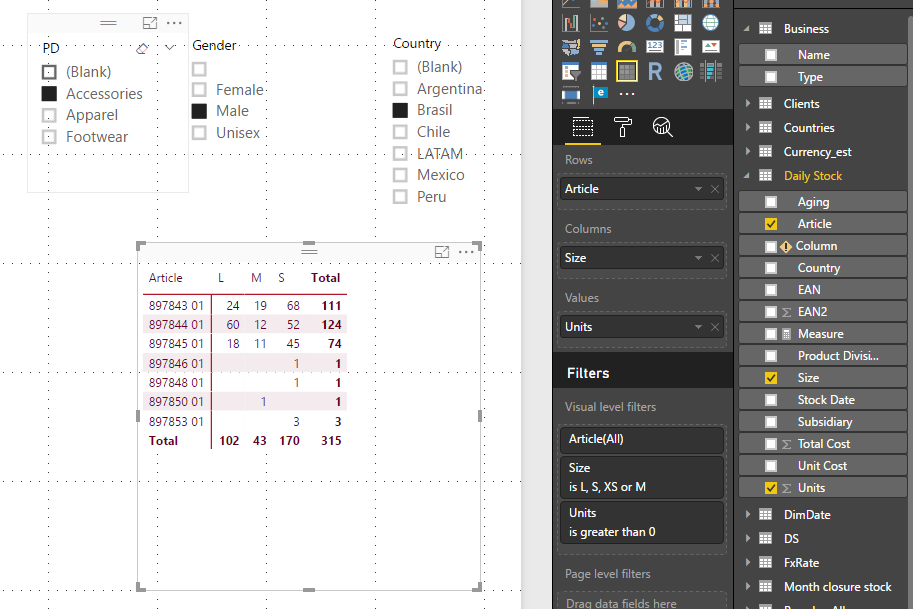Select the Gauge visualization
Viewport: 913px width, 609px height.
627,47
